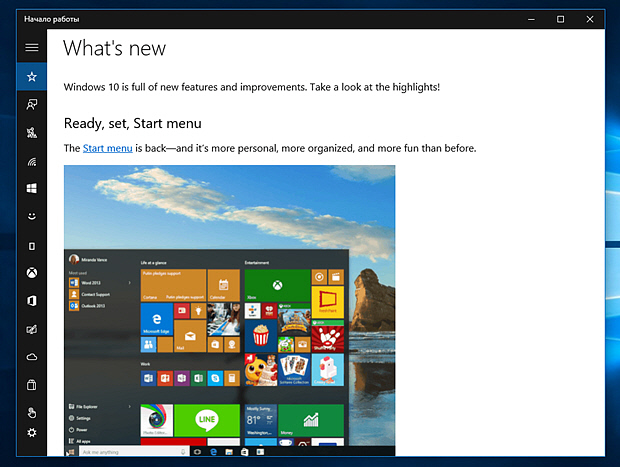Open the phone device sidebar section
Image resolution: width=620 pixels, height=467 pixels.
click(32, 246)
